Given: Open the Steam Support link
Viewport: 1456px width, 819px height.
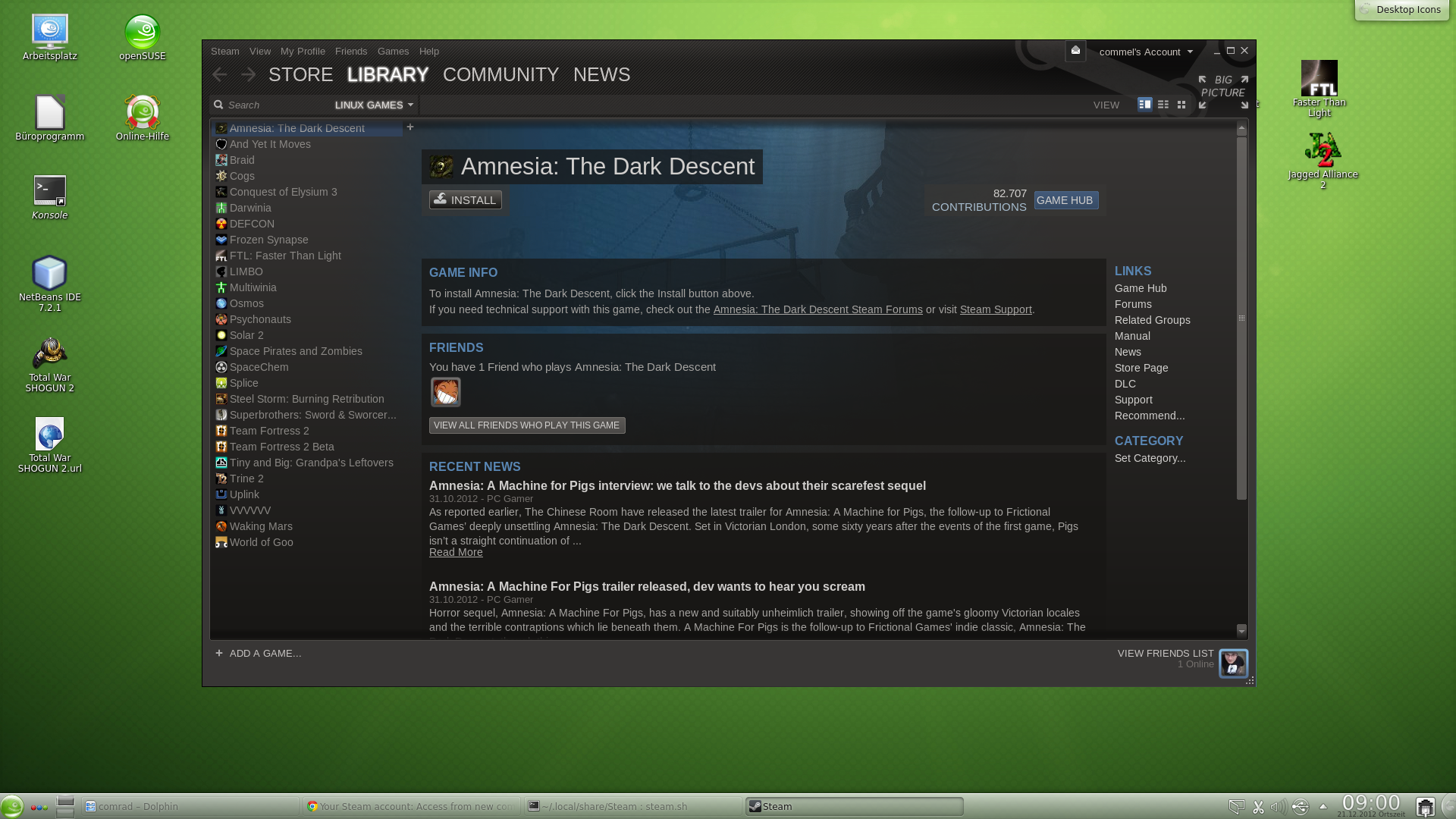Looking at the screenshot, I should pos(995,309).
